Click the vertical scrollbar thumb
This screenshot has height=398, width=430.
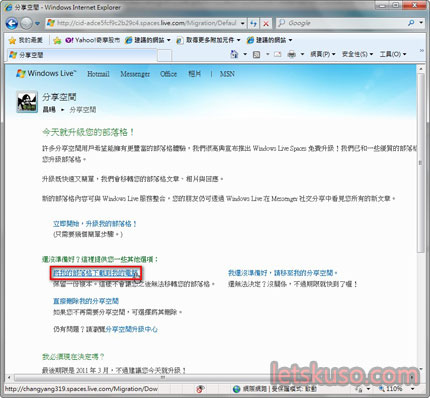421,163
